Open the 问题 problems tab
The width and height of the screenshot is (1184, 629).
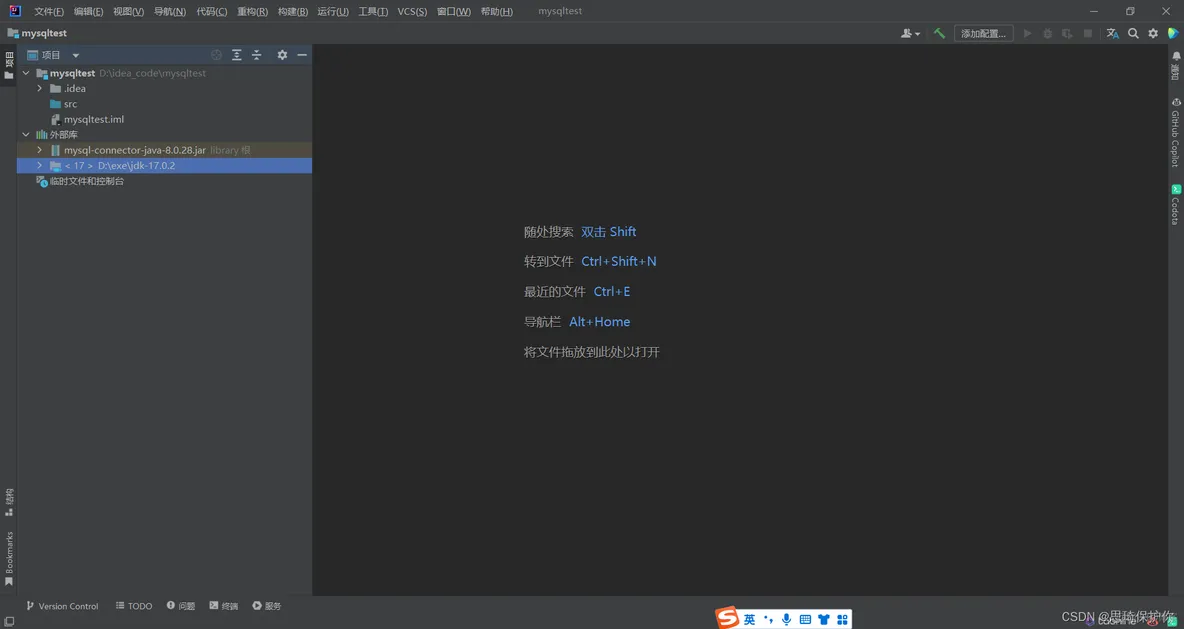pyautogui.click(x=181, y=606)
